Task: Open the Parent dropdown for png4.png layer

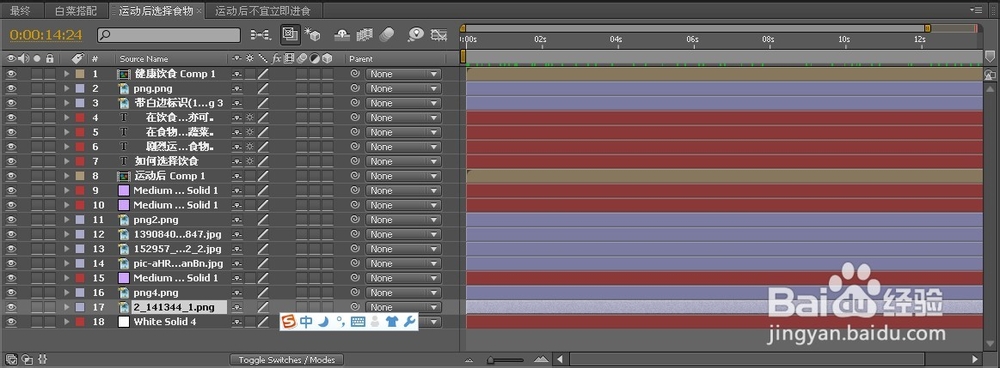Action: [403, 293]
